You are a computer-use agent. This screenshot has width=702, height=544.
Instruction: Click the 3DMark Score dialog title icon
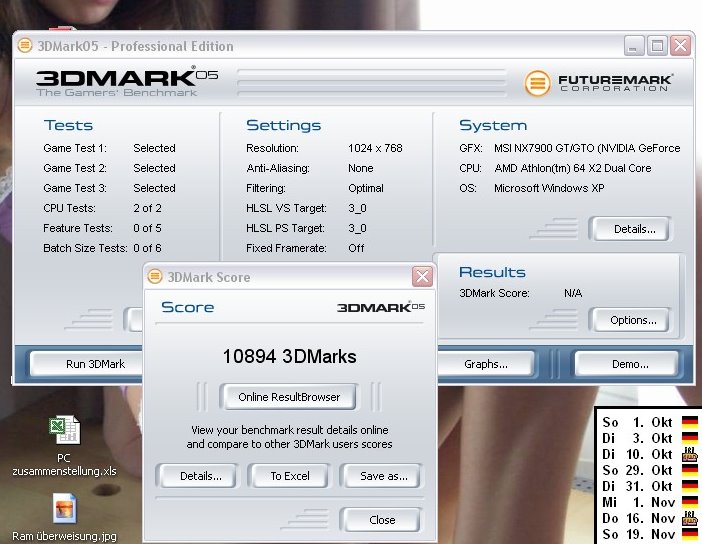[x=154, y=276]
